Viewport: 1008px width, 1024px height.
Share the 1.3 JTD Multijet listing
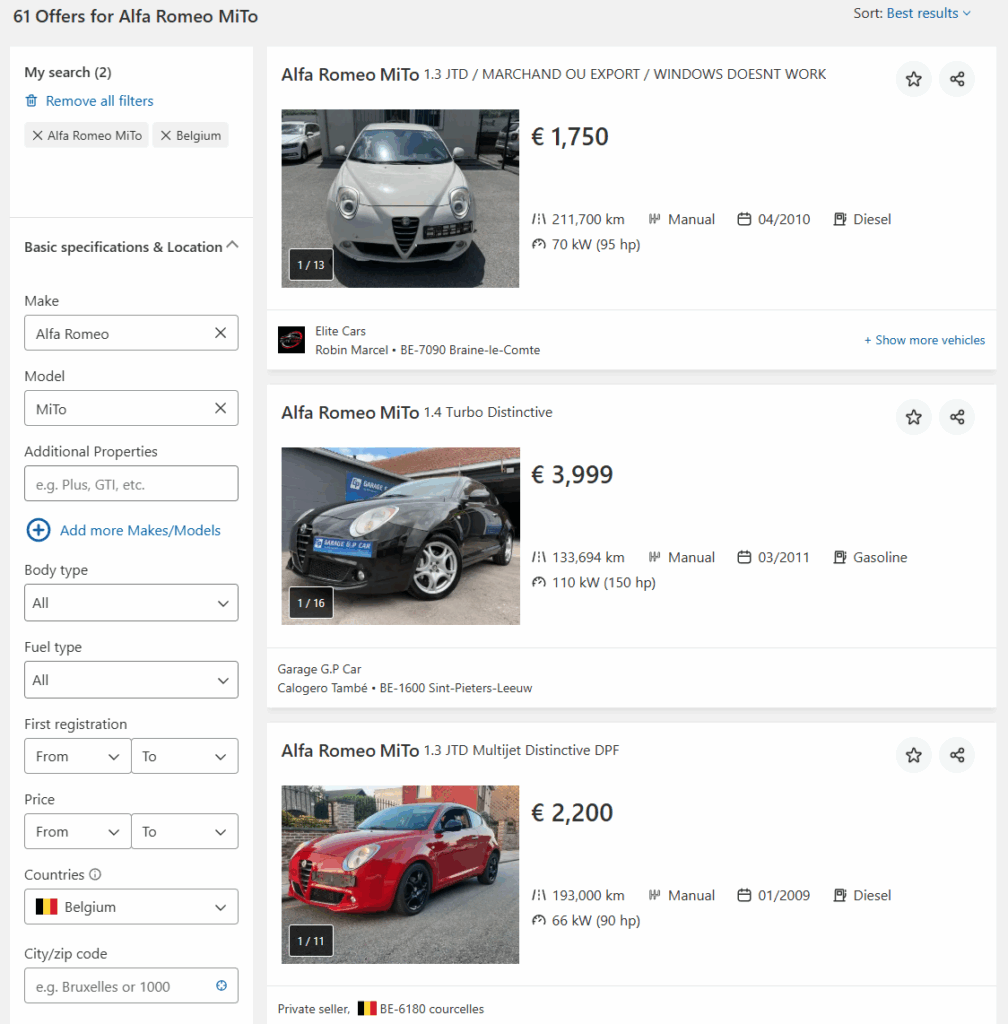957,755
